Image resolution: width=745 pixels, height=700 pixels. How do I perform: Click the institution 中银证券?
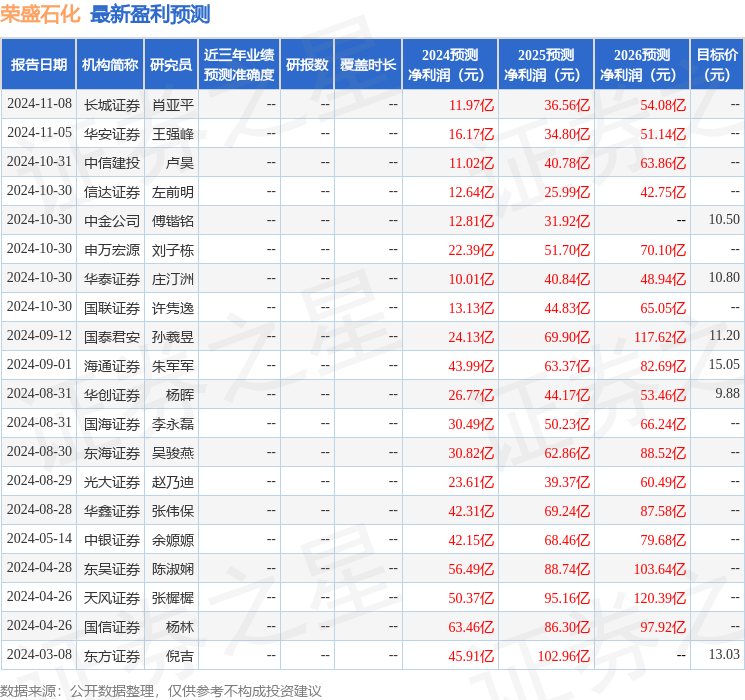tap(112, 540)
